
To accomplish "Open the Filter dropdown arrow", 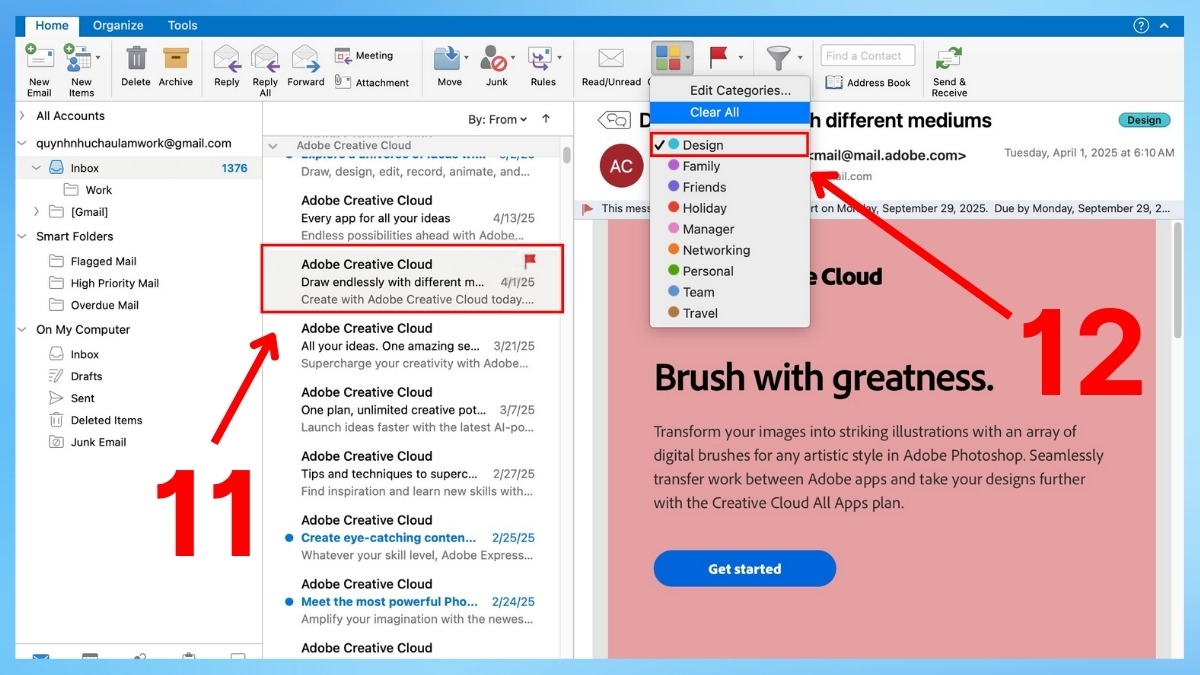I will 801,58.
